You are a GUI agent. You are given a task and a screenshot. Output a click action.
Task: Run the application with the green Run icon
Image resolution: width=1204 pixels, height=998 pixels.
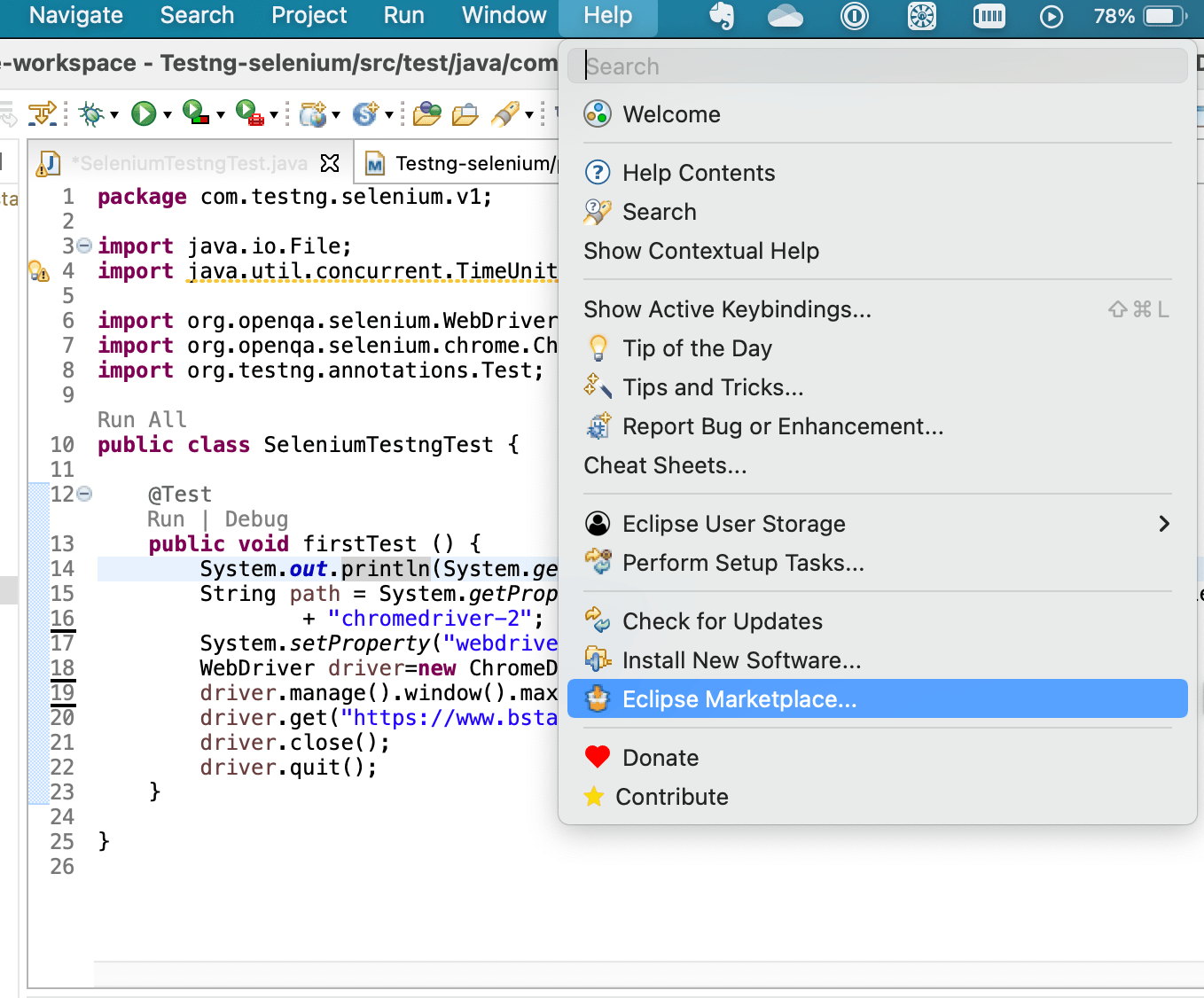pos(142,113)
